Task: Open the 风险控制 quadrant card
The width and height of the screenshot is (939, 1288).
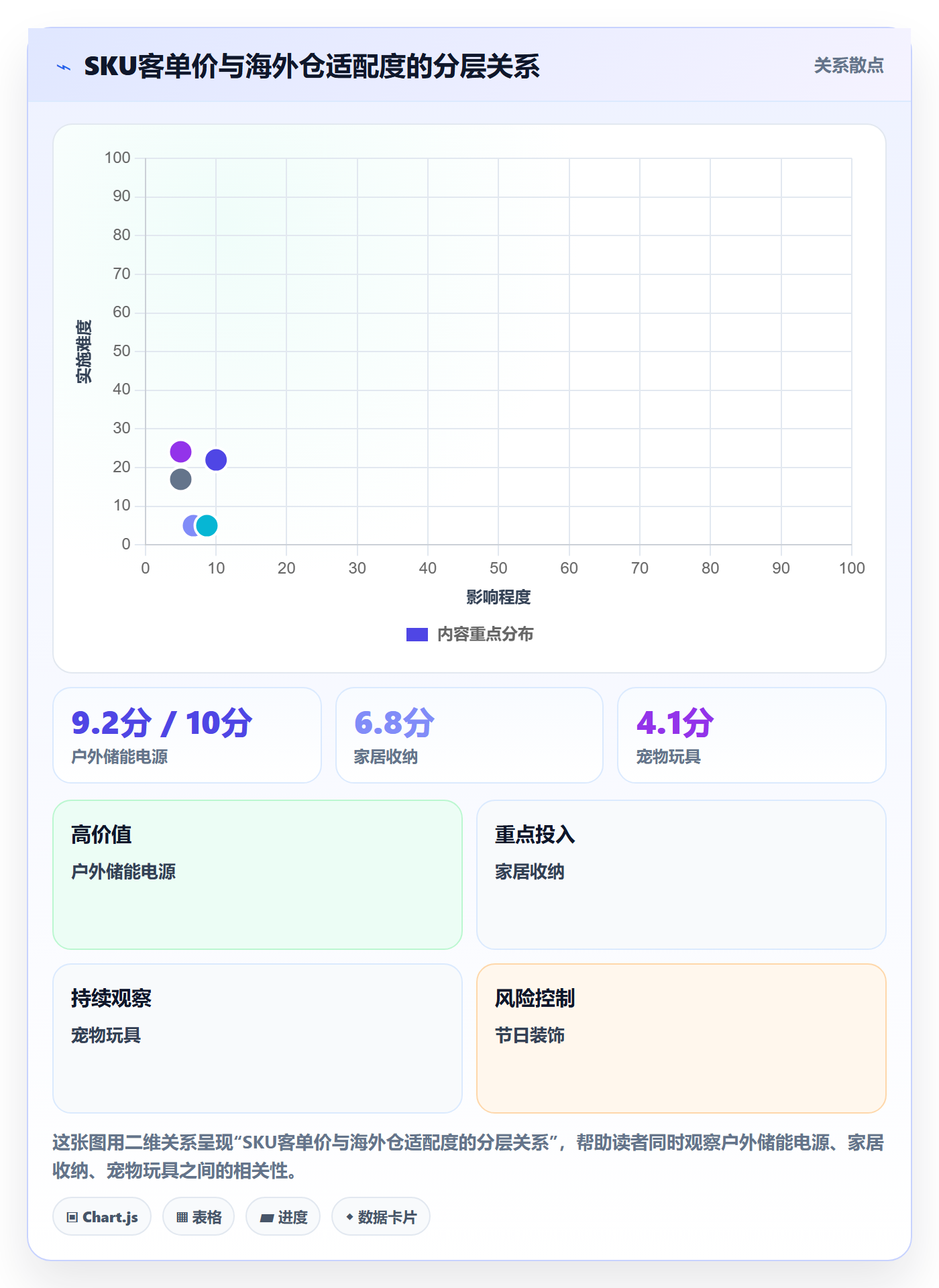Action: click(x=681, y=1038)
